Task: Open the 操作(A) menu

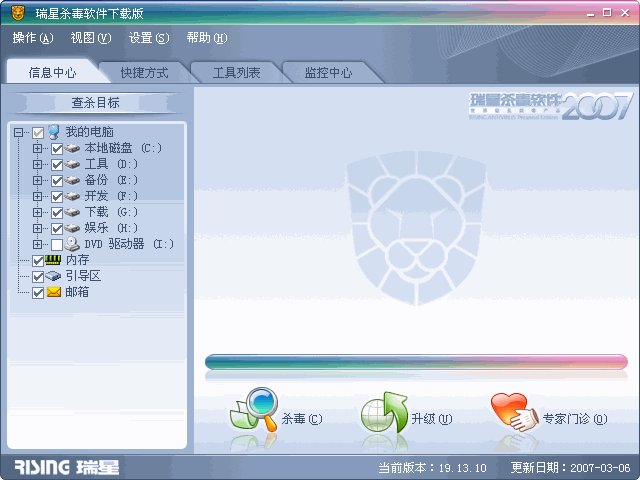Action: pos(33,38)
